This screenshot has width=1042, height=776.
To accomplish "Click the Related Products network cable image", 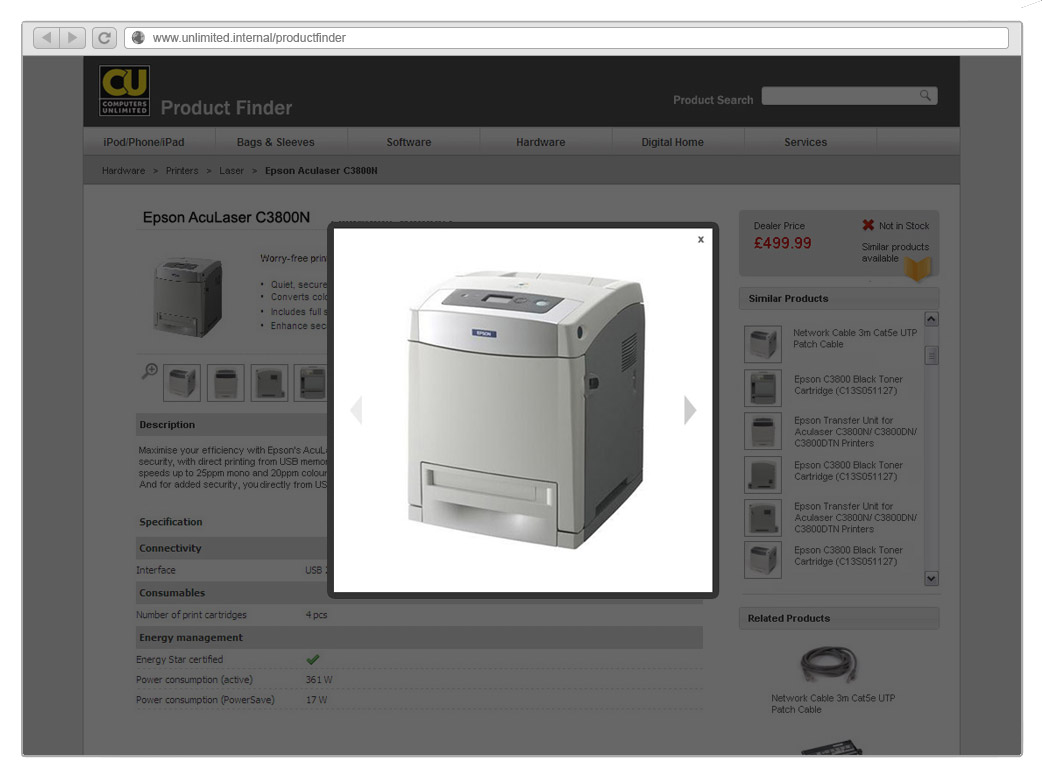I will pos(829,664).
